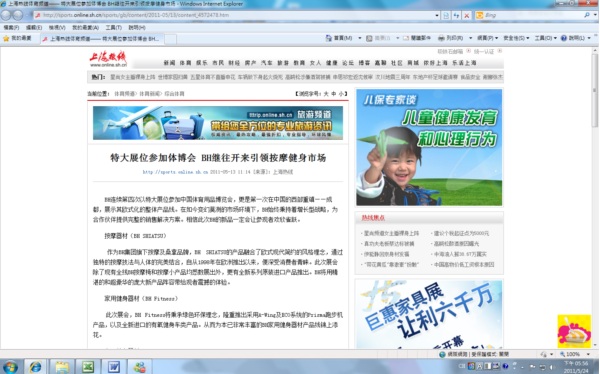Click the red Stop loading icon
Screen dimensions: 600x374
466,15
